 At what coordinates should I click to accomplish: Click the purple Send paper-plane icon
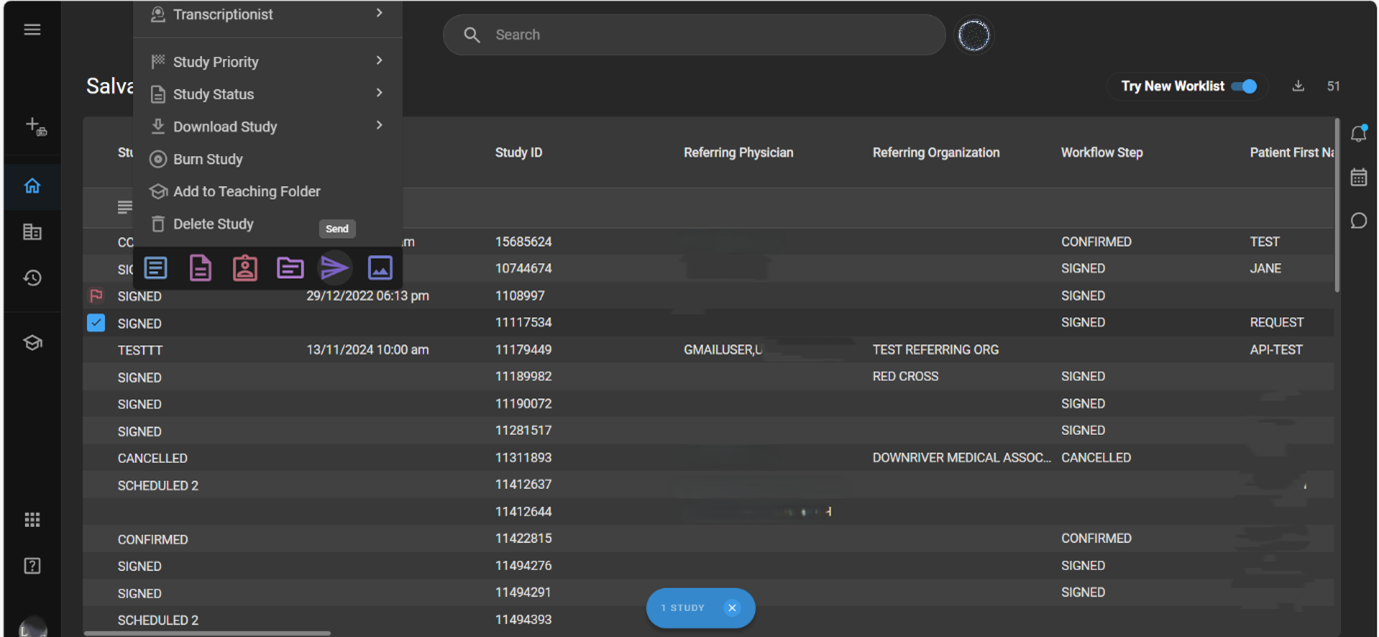click(335, 268)
